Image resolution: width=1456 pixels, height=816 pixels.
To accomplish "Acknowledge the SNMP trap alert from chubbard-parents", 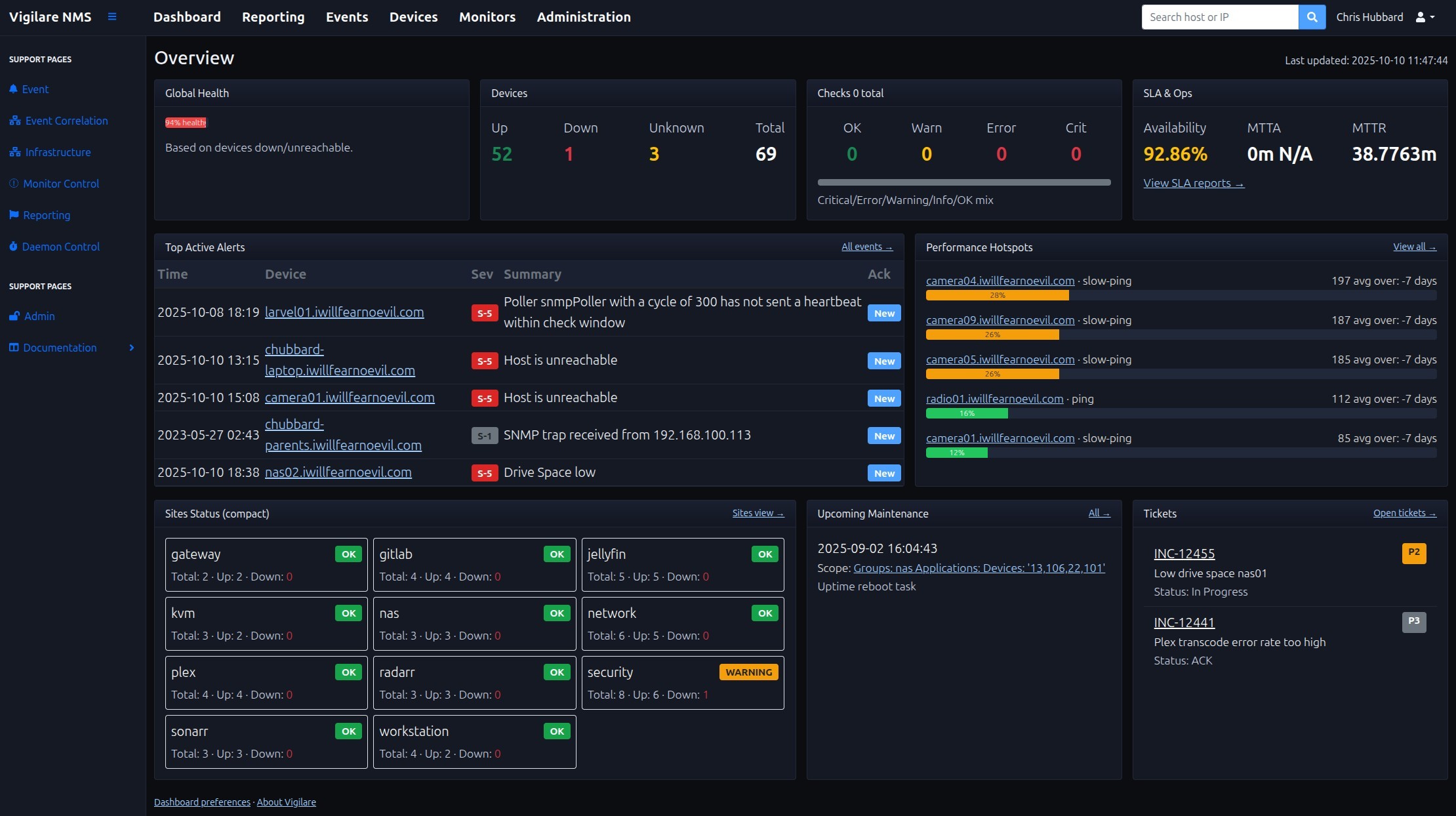I will tap(883, 436).
